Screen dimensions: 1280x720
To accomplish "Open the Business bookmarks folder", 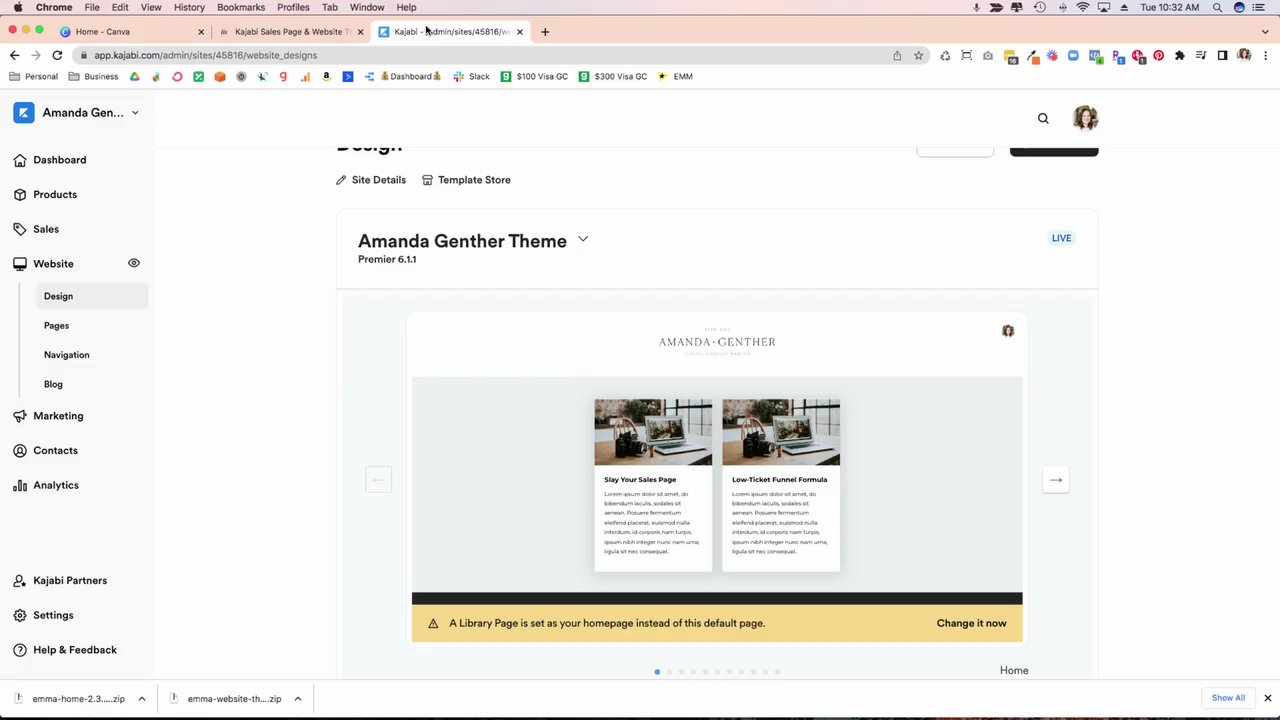I will [x=94, y=77].
